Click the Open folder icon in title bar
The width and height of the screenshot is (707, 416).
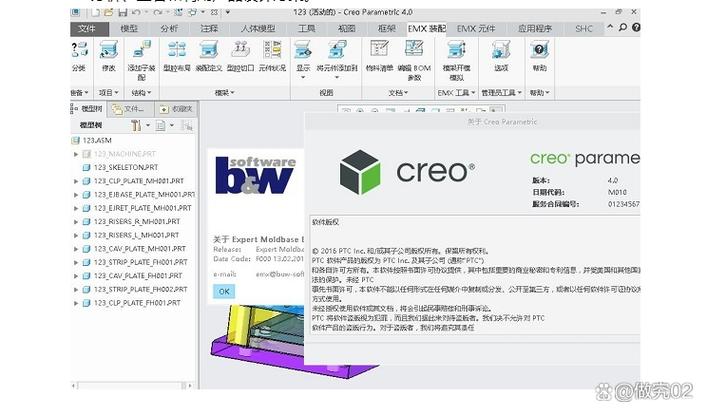[x=108, y=13]
